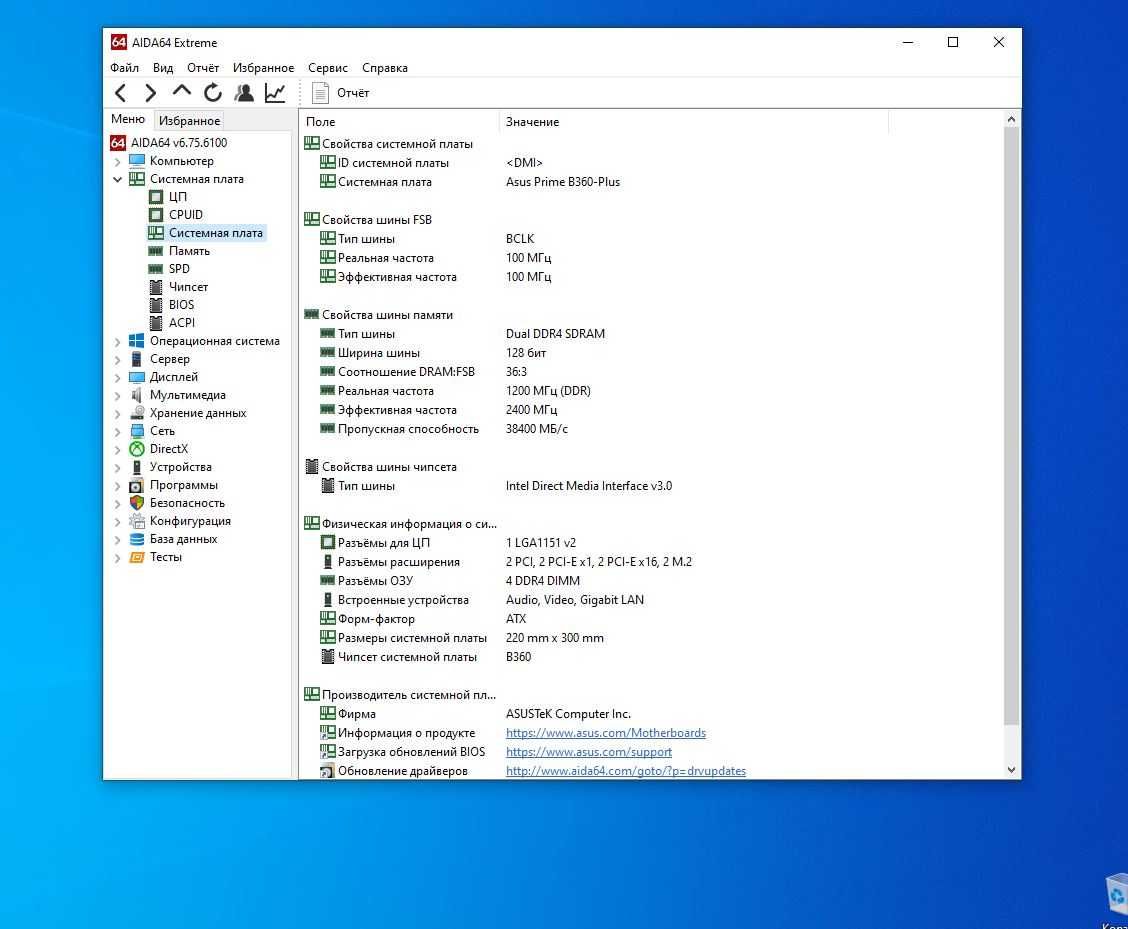Click the scrollbar down arrow
1128x929 pixels.
[1011, 769]
